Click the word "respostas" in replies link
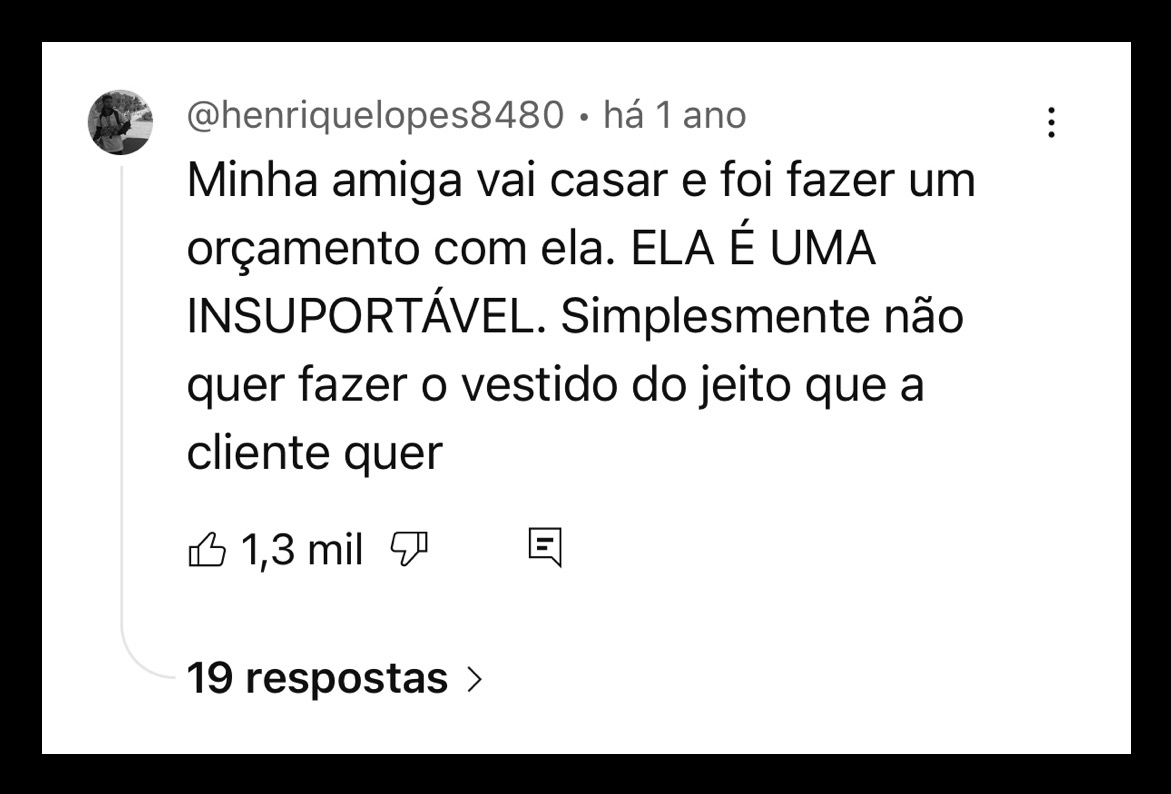Viewport: 1171px width, 794px height. point(346,678)
